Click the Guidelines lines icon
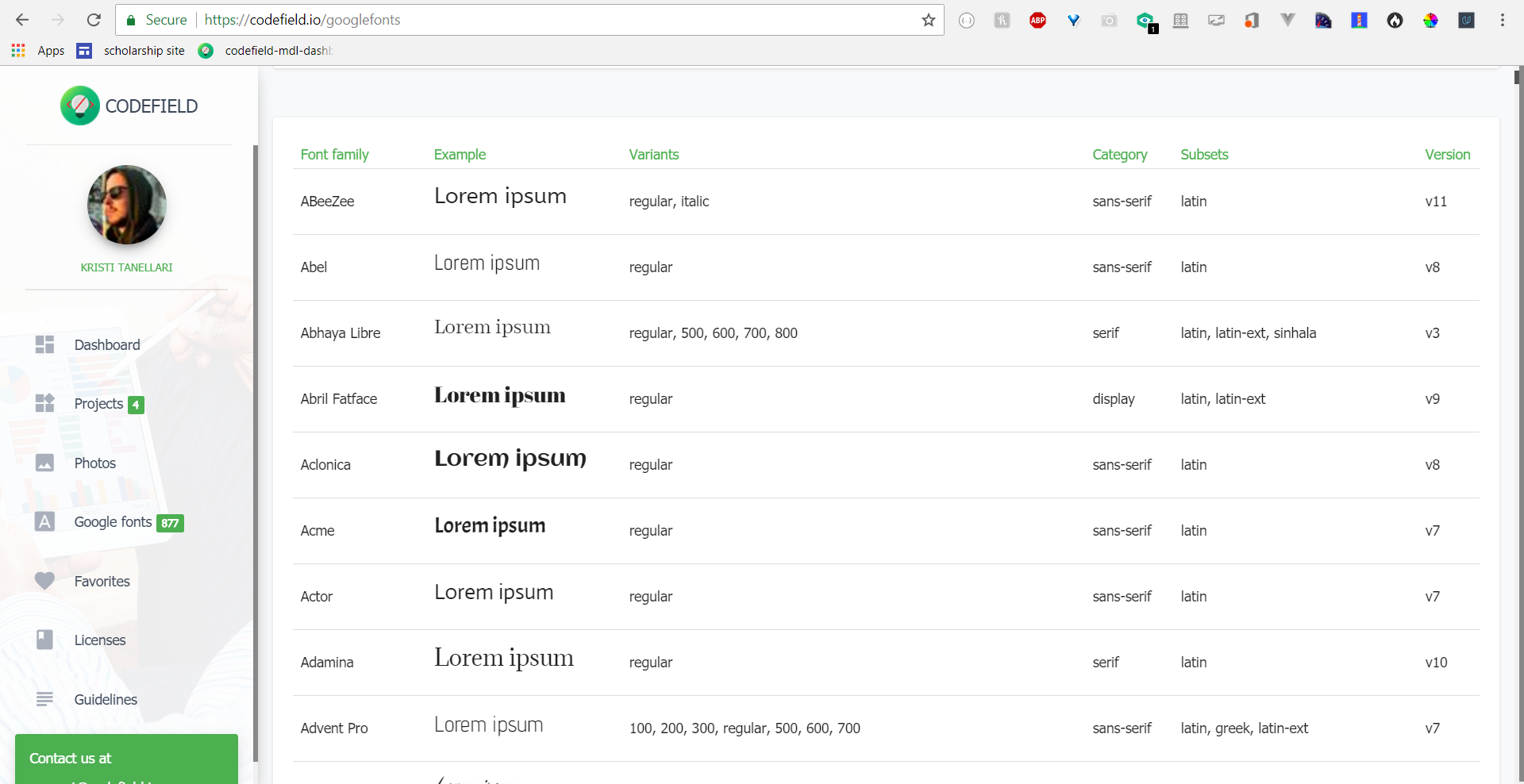Screen dimensions: 1524x784 pos(45,699)
